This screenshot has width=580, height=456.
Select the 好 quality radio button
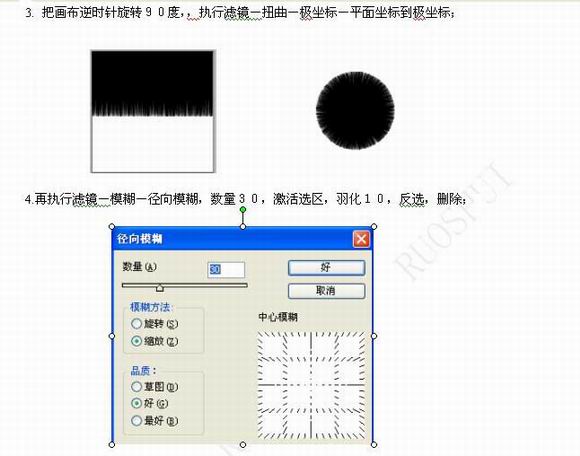coord(136,403)
